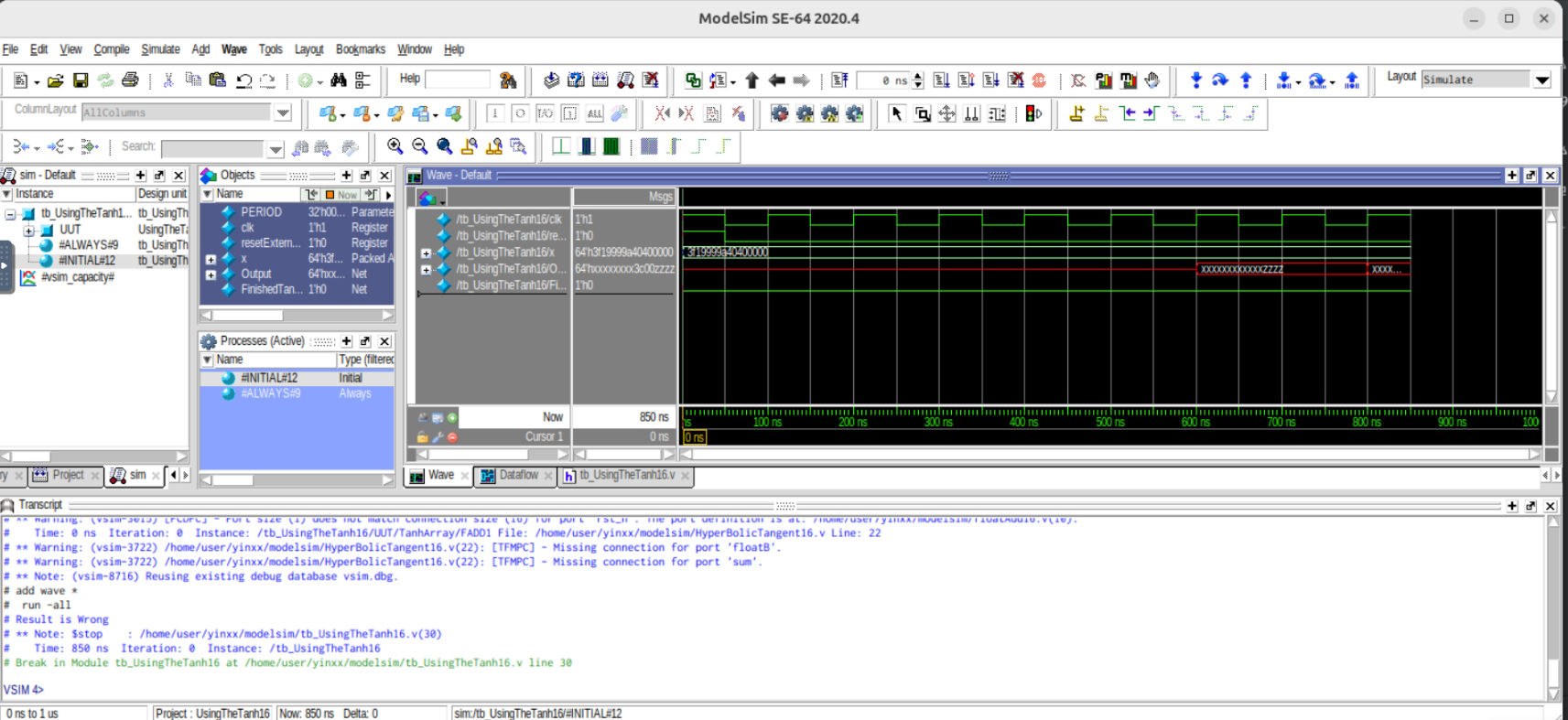Click the Help text input field

tap(458, 80)
